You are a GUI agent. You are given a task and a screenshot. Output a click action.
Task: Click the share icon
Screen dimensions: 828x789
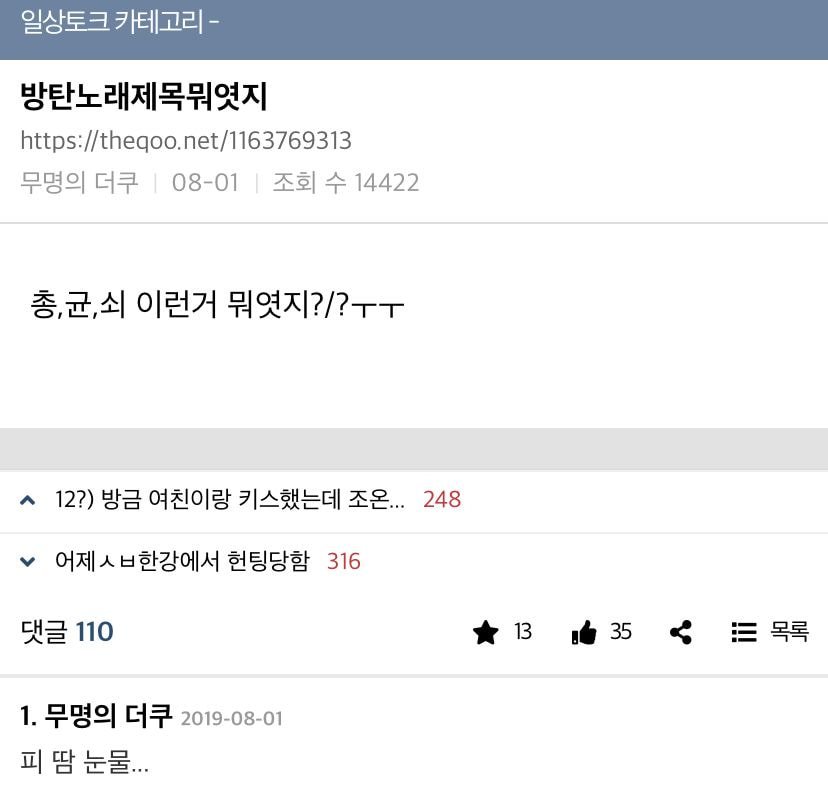point(681,632)
